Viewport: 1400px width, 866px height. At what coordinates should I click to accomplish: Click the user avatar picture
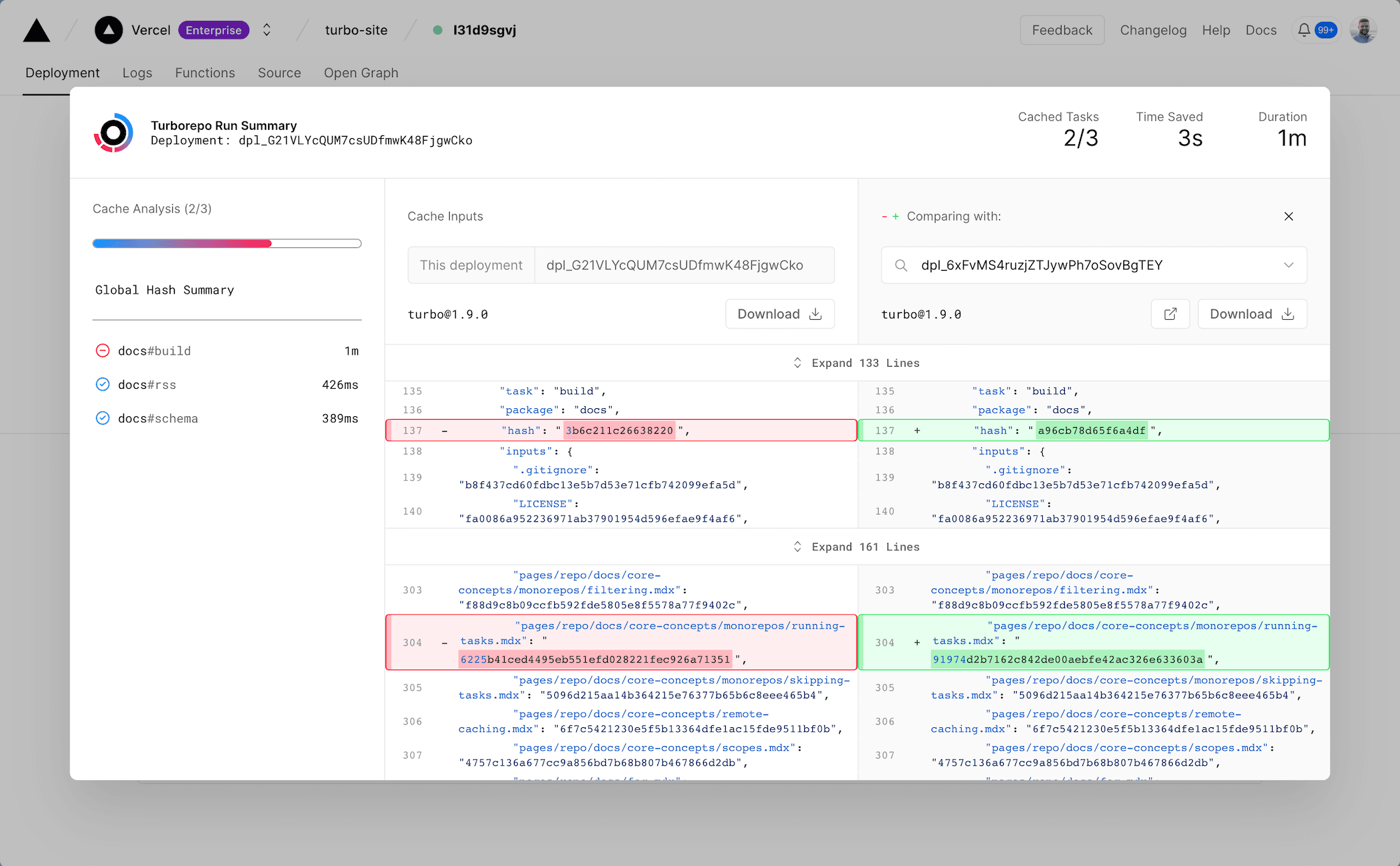tap(1362, 30)
